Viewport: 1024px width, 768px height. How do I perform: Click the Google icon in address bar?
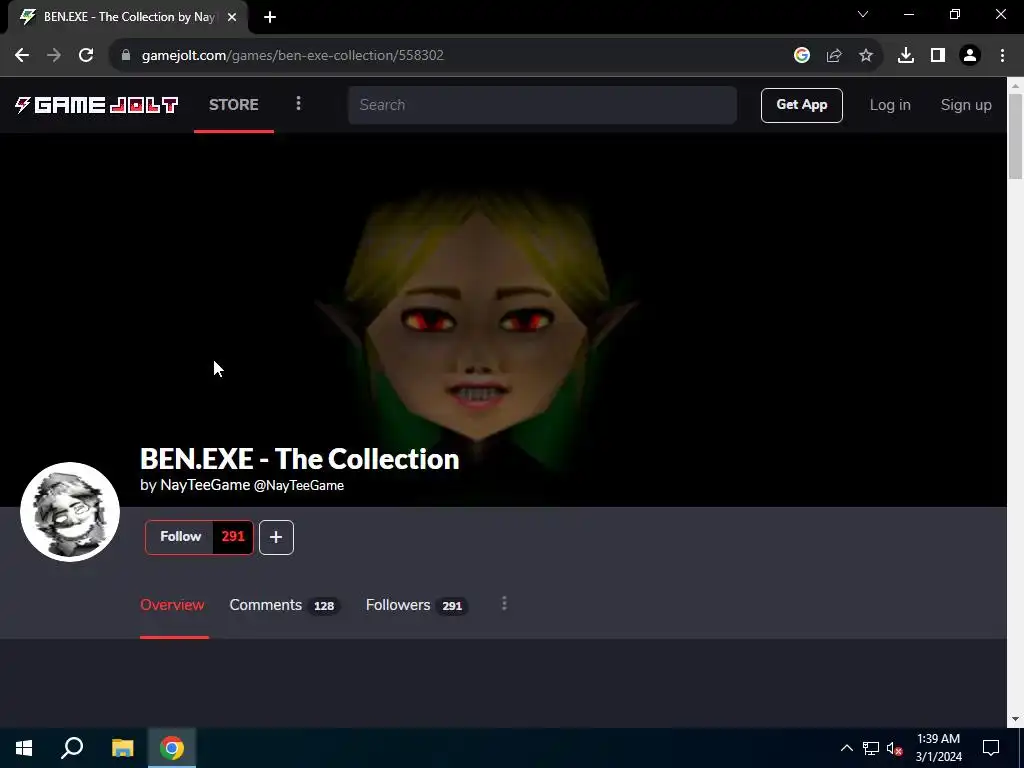point(802,56)
